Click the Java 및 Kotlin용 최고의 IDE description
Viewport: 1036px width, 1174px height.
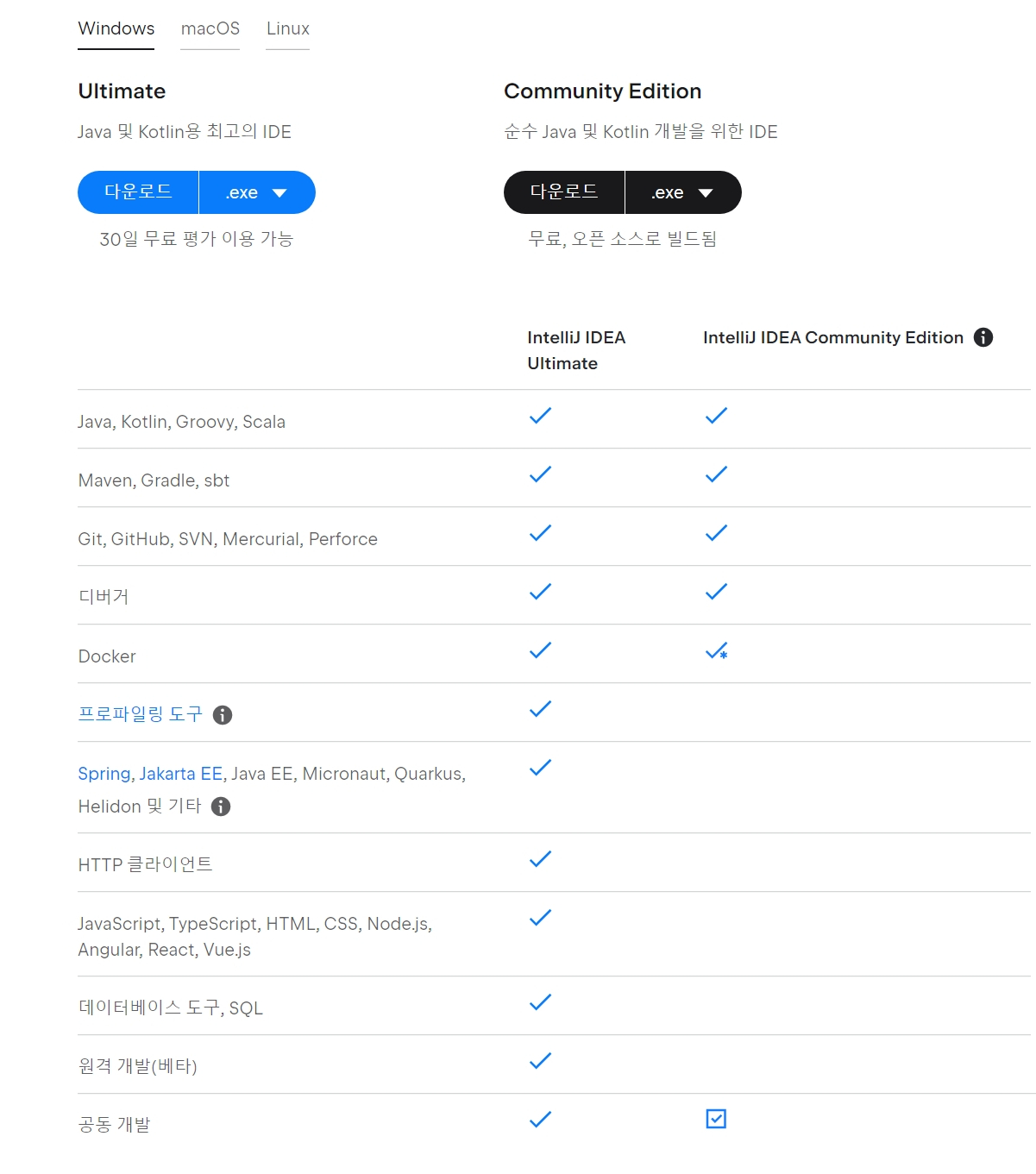coord(185,132)
